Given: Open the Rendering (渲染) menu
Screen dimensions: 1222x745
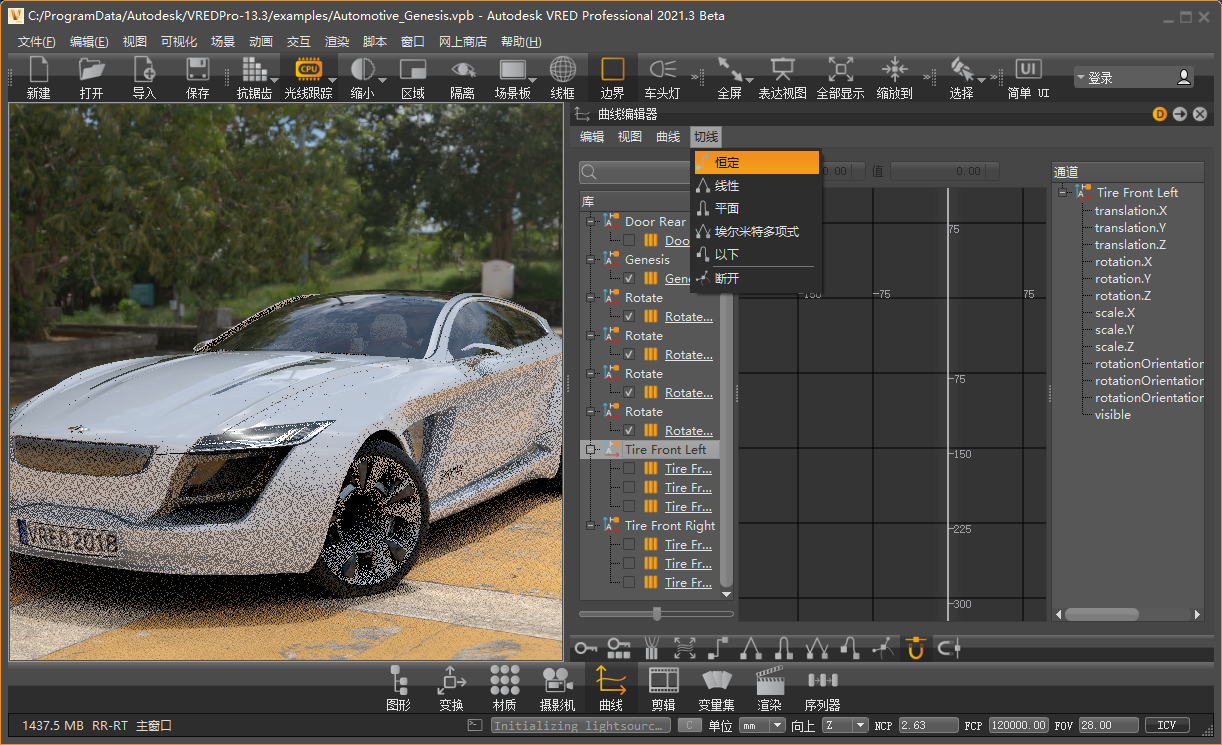Looking at the screenshot, I should tap(337, 42).
